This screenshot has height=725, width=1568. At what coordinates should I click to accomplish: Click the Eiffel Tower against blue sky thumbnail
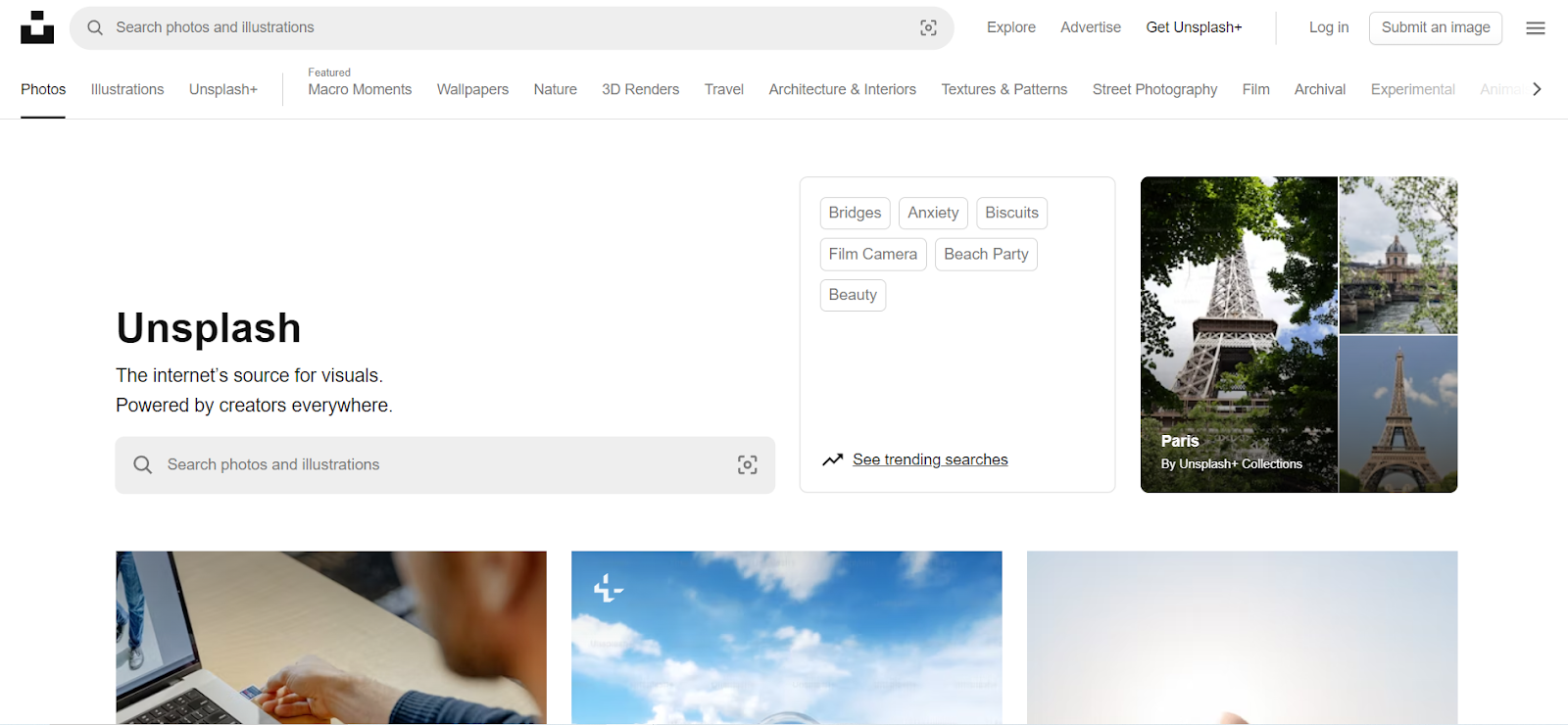pyautogui.click(x=1398, y=414)
